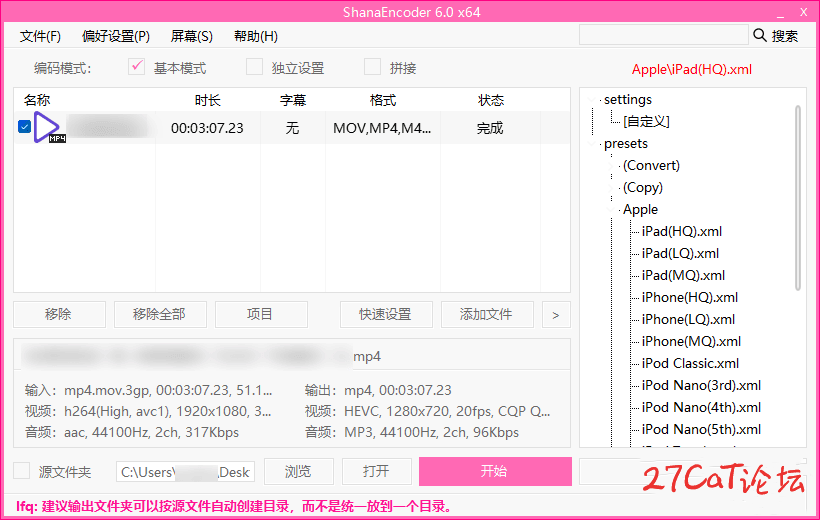Click the 状态 column header
This screenshot has width=820, height=520.
[x=491, y=100]
